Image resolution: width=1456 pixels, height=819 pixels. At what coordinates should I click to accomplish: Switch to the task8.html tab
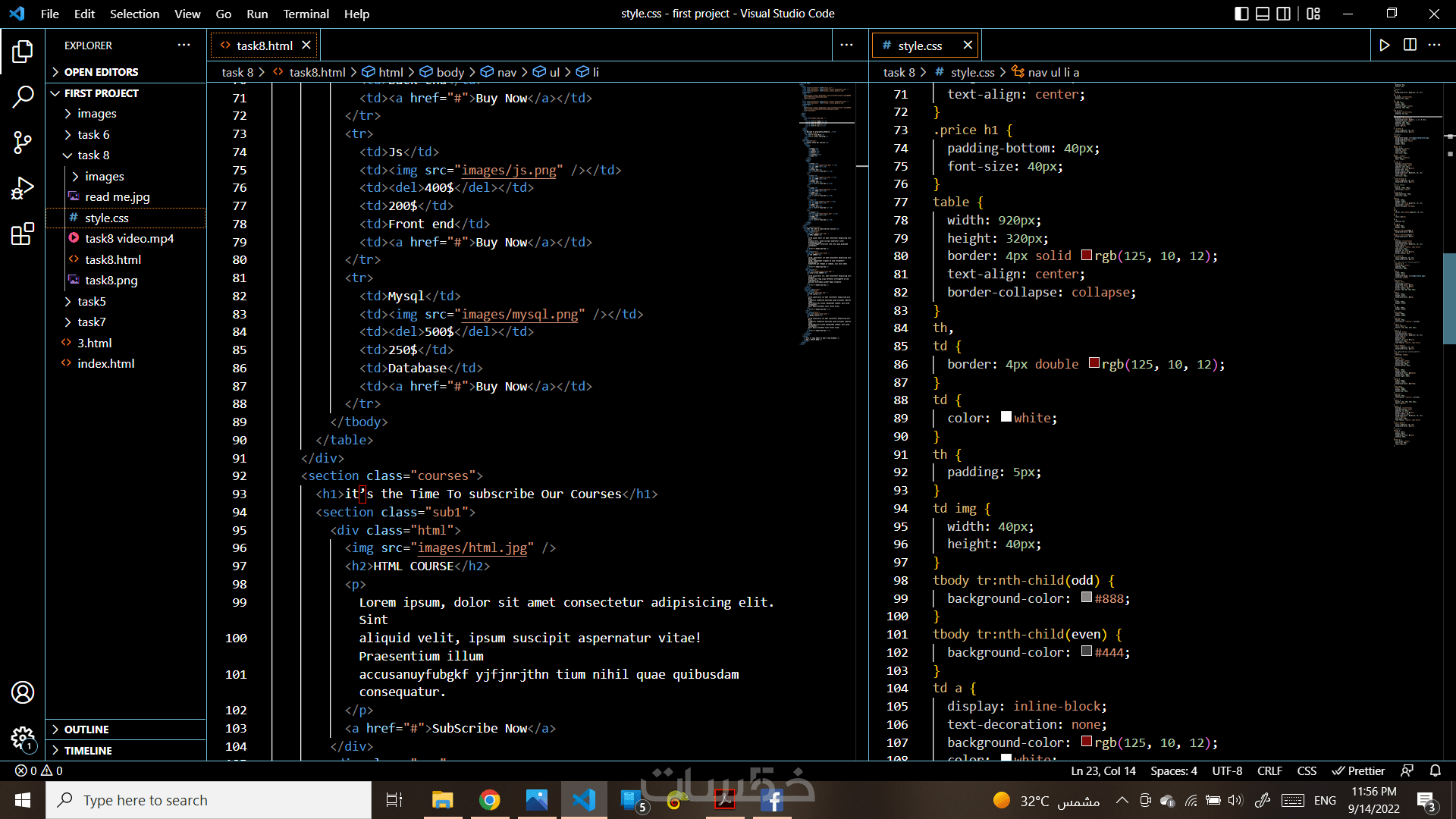click(x=264, y=45)
